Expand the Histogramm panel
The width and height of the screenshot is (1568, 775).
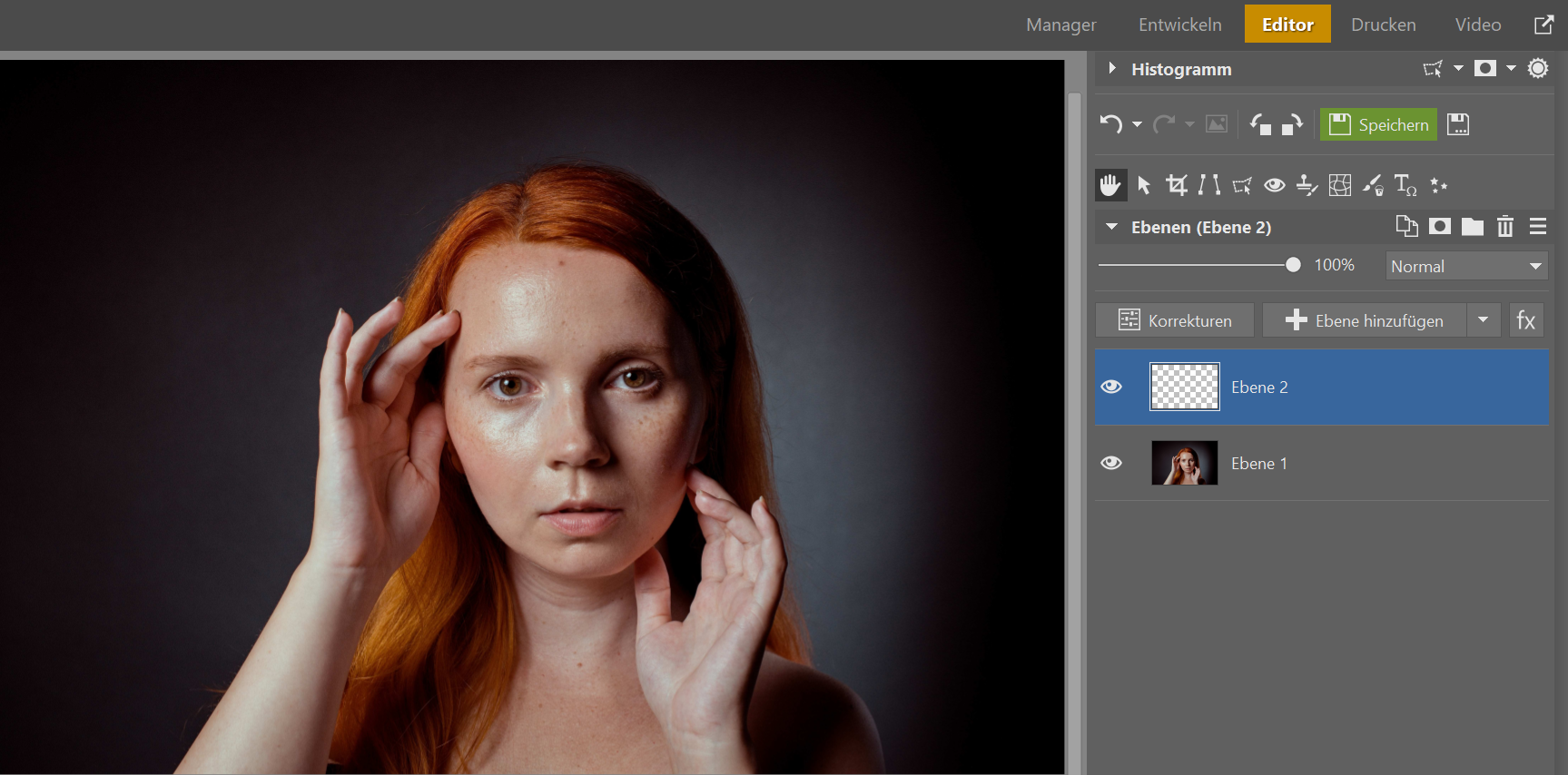[1112, 69]
